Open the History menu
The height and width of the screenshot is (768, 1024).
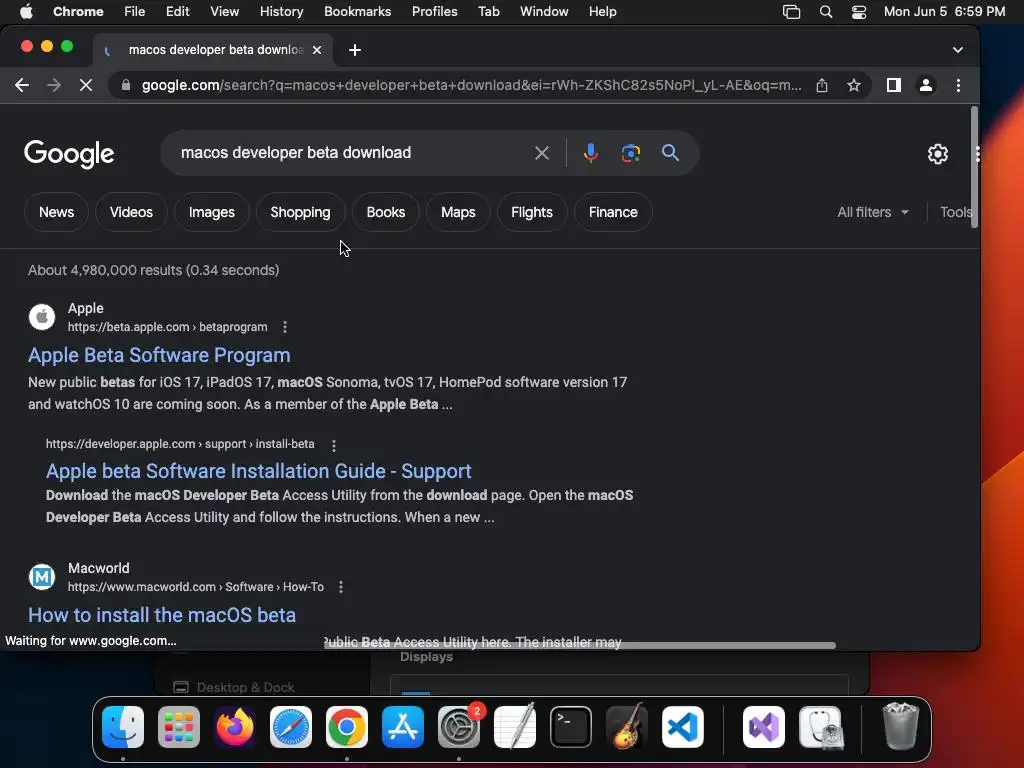point(281,11)
